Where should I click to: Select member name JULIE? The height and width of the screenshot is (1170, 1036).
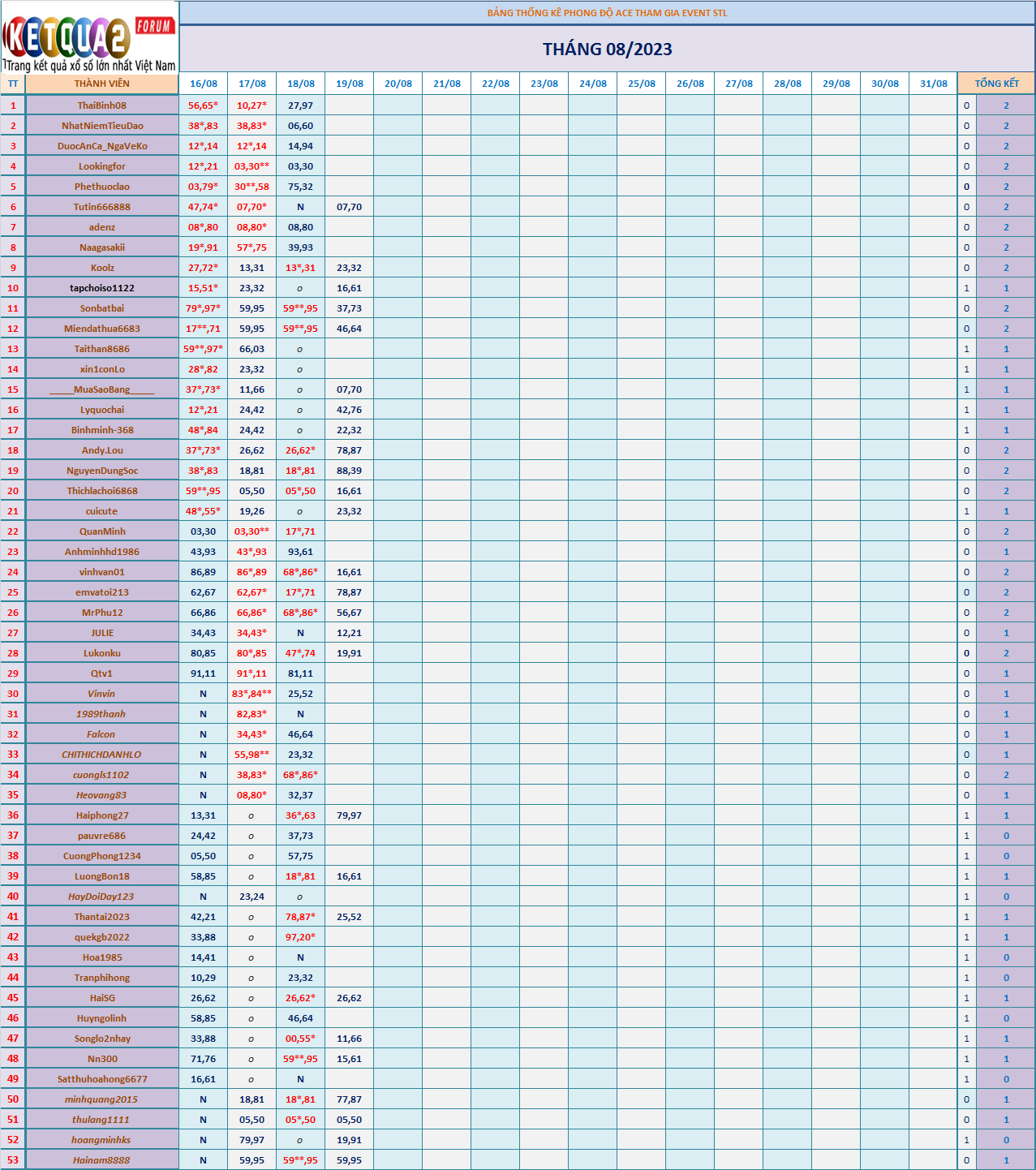click(102, 633)
